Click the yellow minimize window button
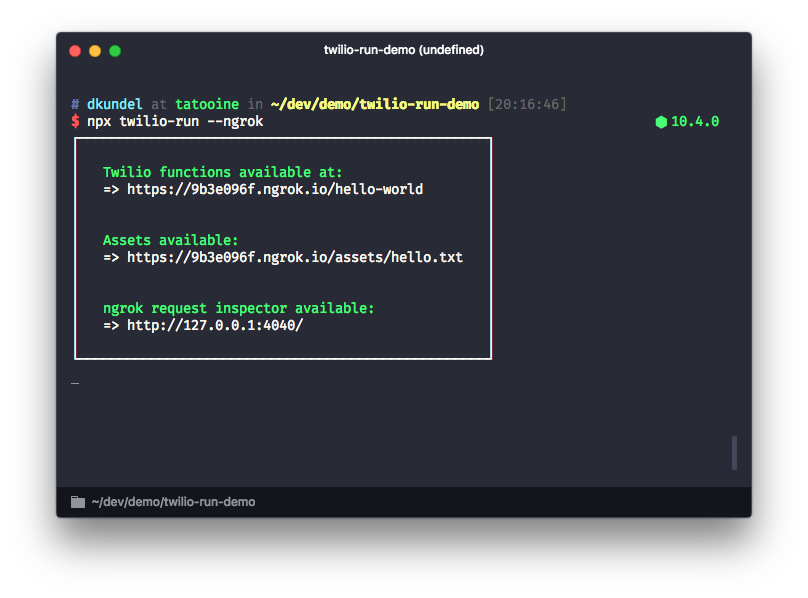808x598 pixels. coord(95,51)
